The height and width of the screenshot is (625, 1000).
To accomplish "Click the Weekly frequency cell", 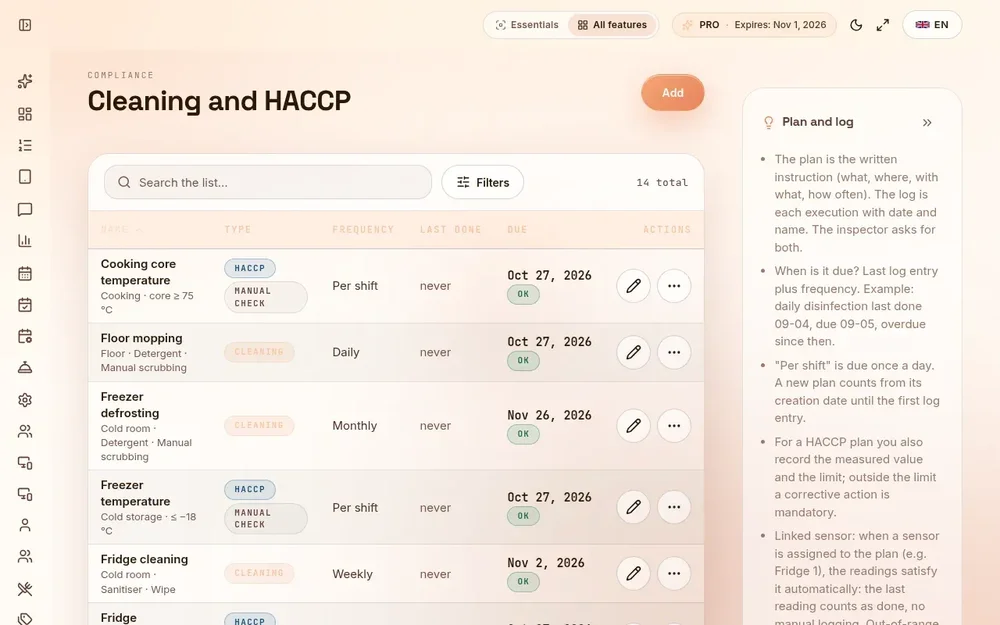I will click(352, 574).
